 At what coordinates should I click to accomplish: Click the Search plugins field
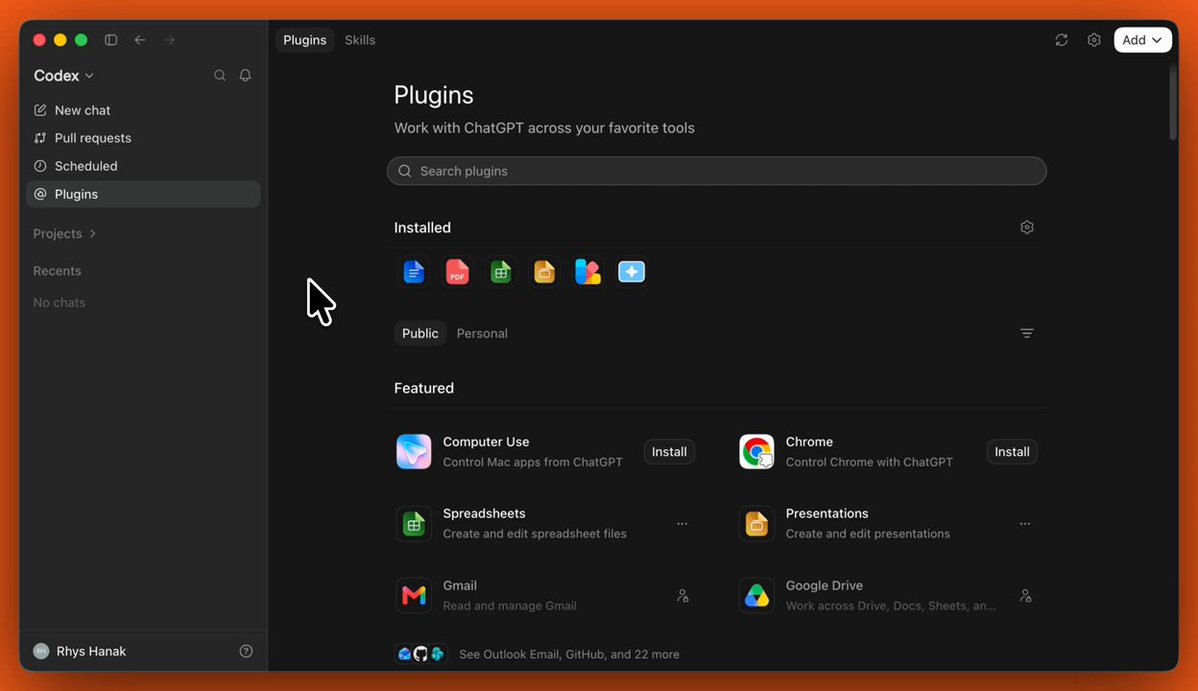pyautogui.click(x=717, y=171)
